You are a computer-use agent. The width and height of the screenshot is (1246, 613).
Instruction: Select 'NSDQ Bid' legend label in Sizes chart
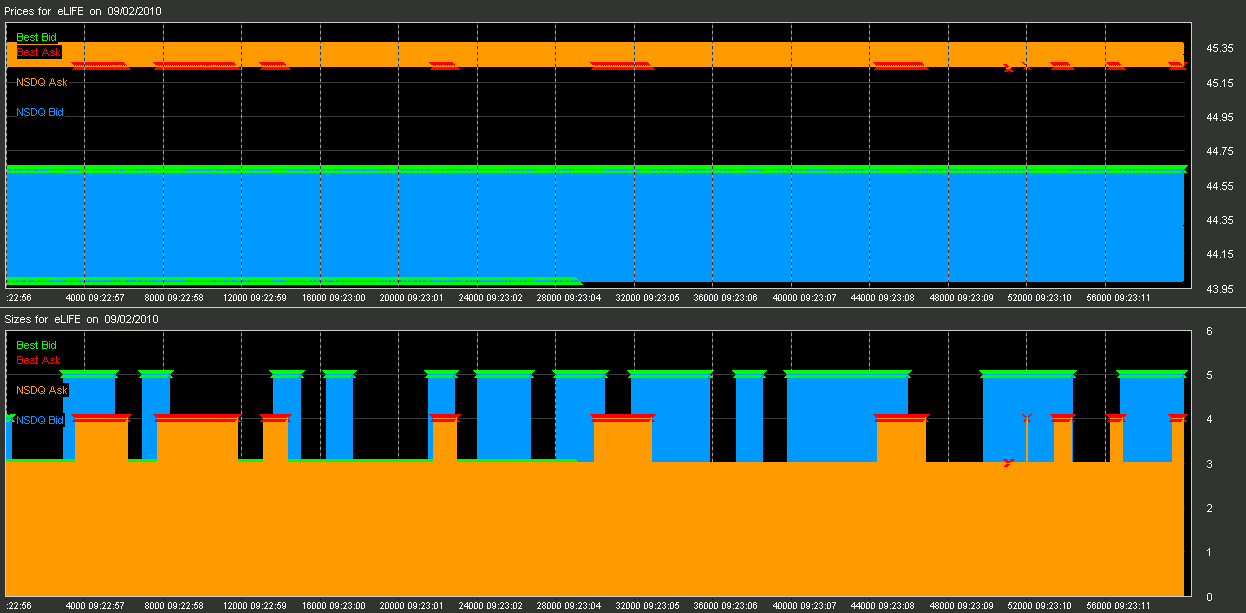(x=40, y=420)
